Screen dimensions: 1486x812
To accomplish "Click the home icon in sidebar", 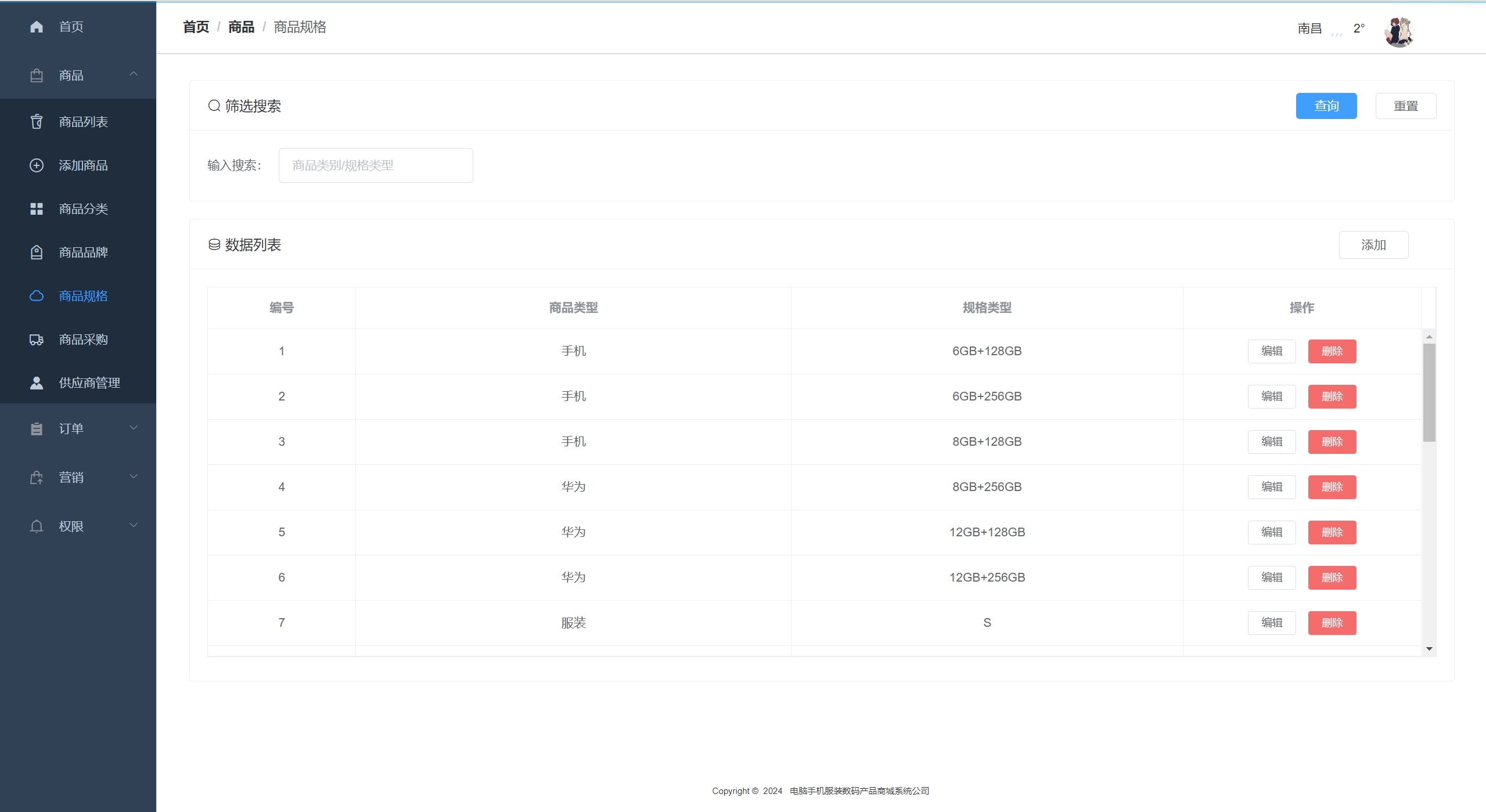I will tap(37, 27).
